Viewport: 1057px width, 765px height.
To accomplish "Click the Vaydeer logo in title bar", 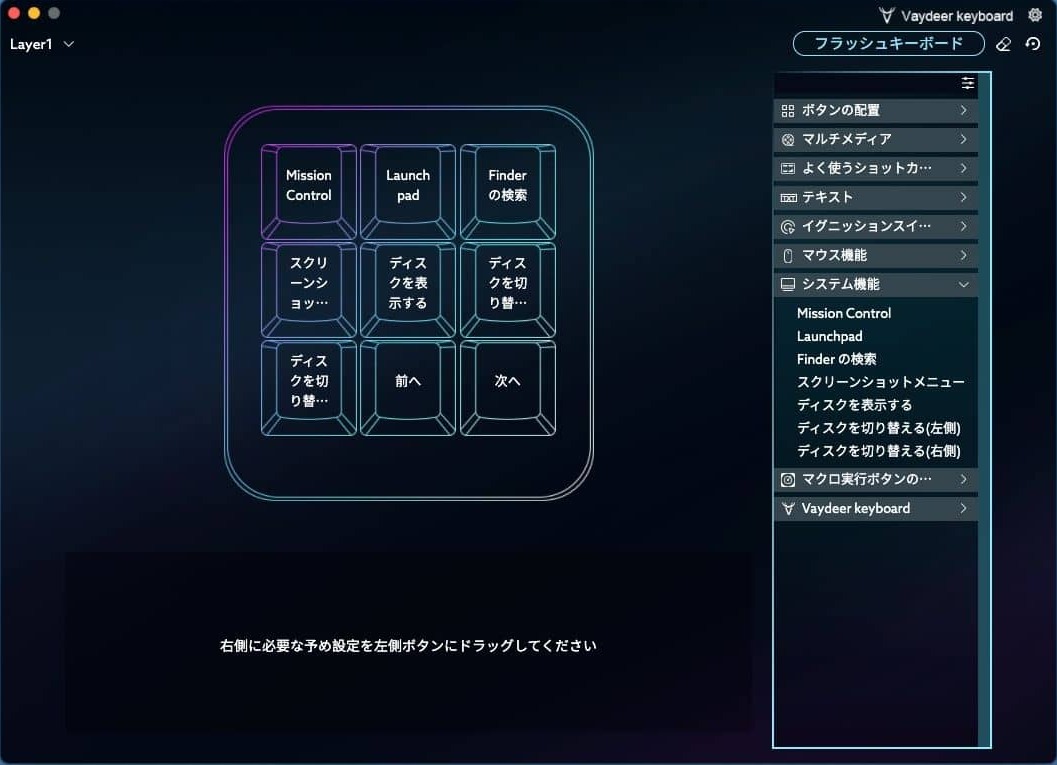I will pyautogui.click(x=886, y=15).
